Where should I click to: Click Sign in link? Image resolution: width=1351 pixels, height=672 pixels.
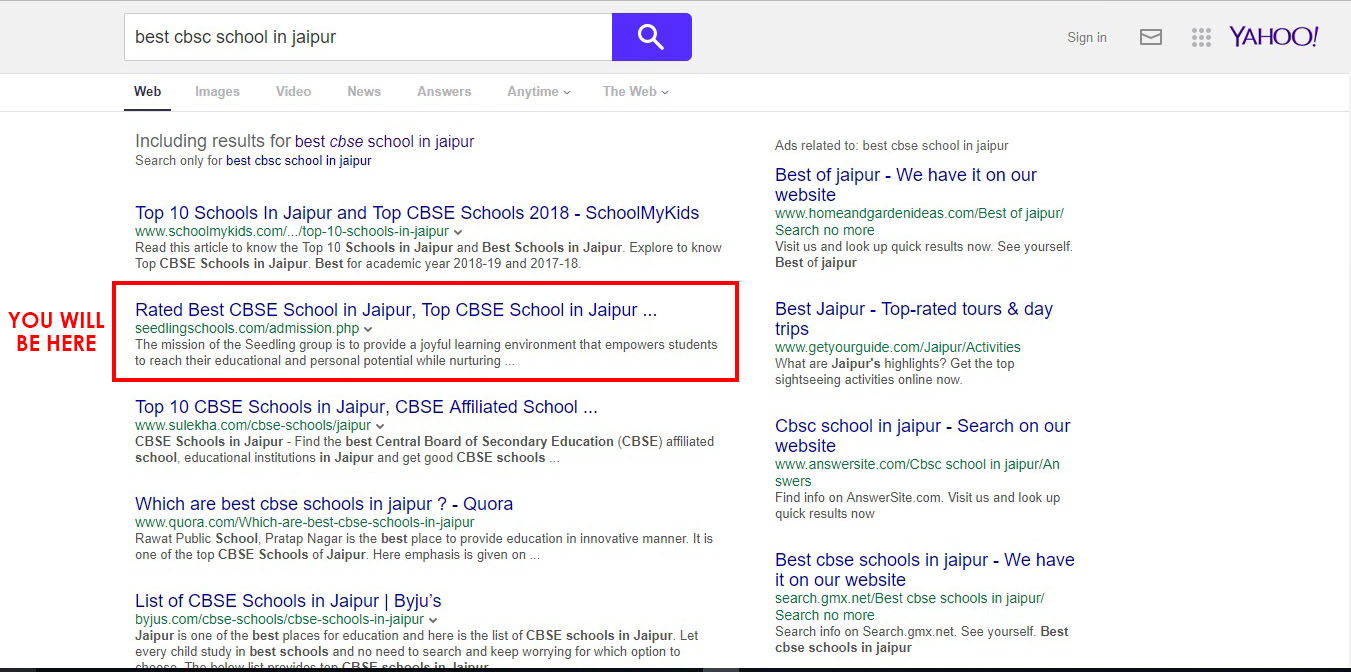[1087, 37]
